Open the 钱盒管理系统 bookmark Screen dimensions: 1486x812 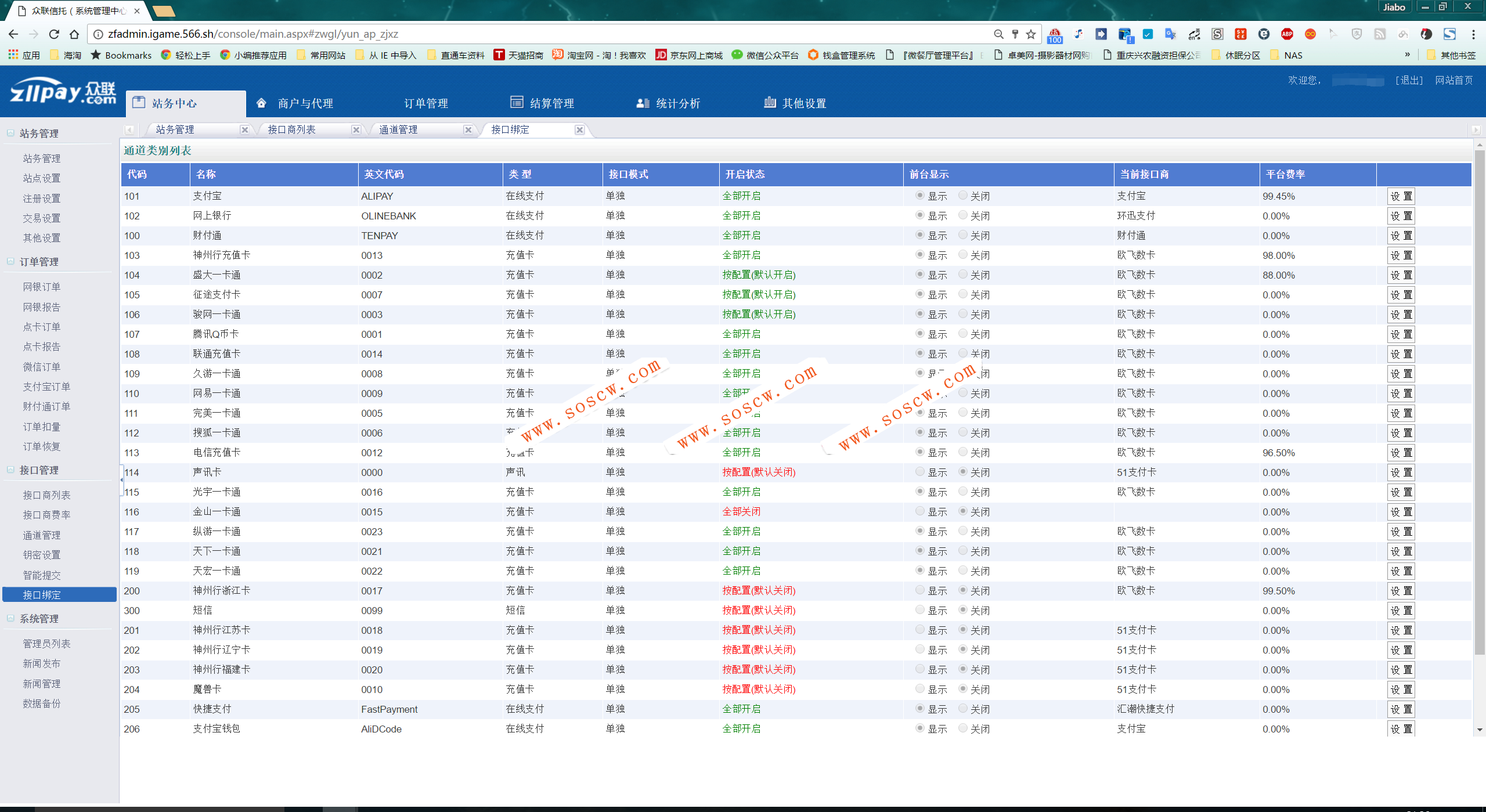coord(841,55)
